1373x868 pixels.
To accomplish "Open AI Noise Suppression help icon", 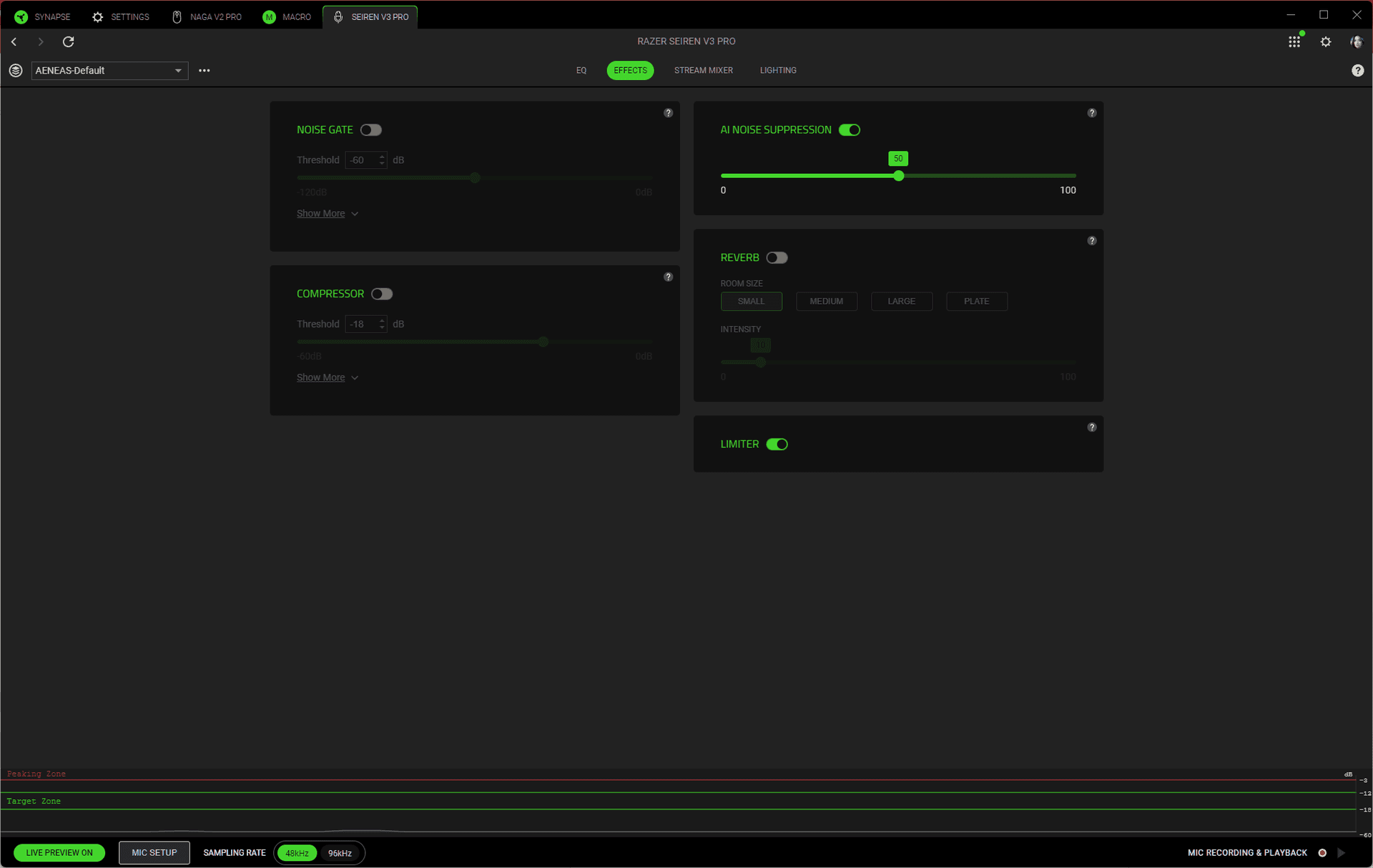I will (x=1092, y=113).
